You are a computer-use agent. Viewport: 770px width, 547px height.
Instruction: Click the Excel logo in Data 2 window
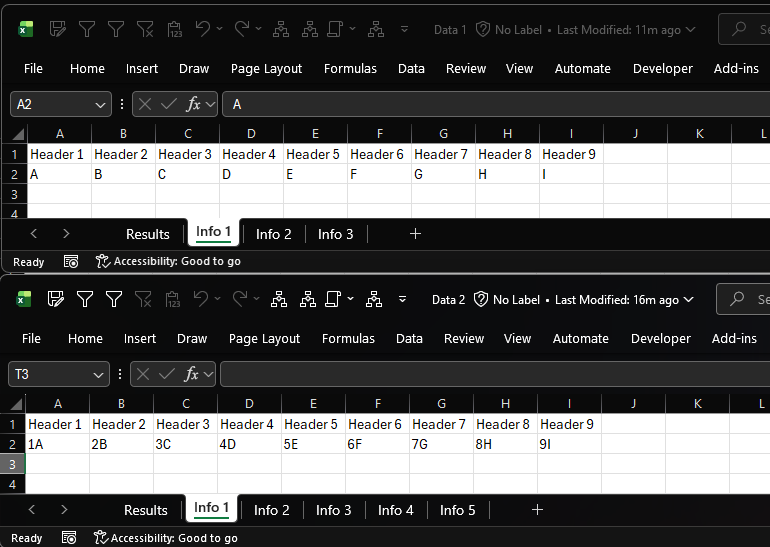[24, 299]
